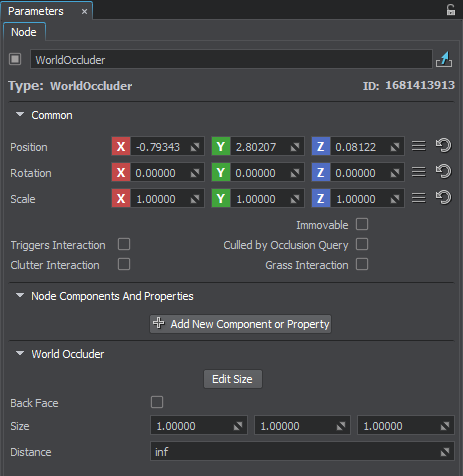Enable Culled by Occlusion Query checkbox

pos(362,244)
